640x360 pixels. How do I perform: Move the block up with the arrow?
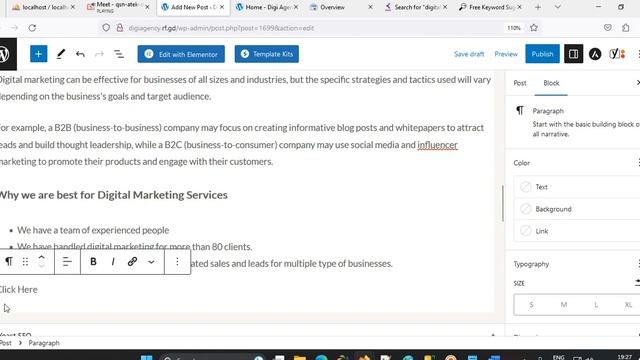41,257
